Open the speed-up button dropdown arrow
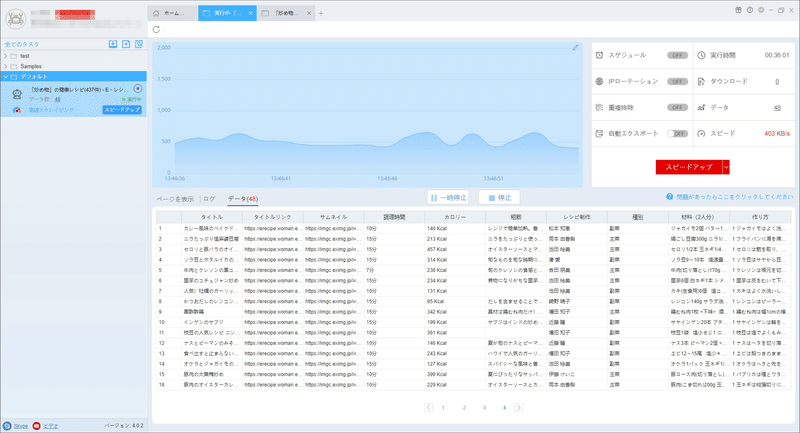This screenshot has width=800, height=433. click(x=726, y=167)
